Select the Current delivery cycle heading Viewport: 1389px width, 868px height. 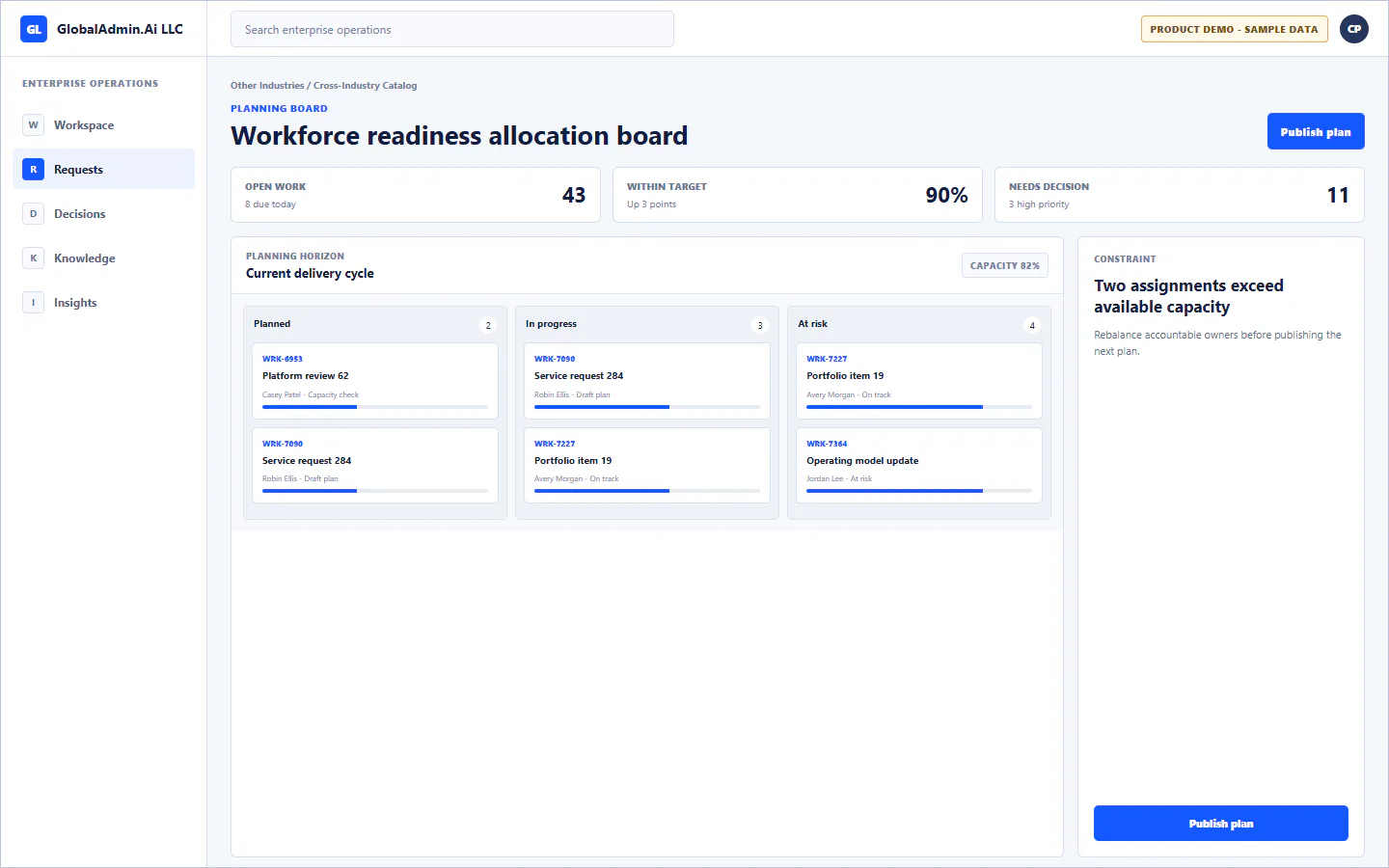310,274
